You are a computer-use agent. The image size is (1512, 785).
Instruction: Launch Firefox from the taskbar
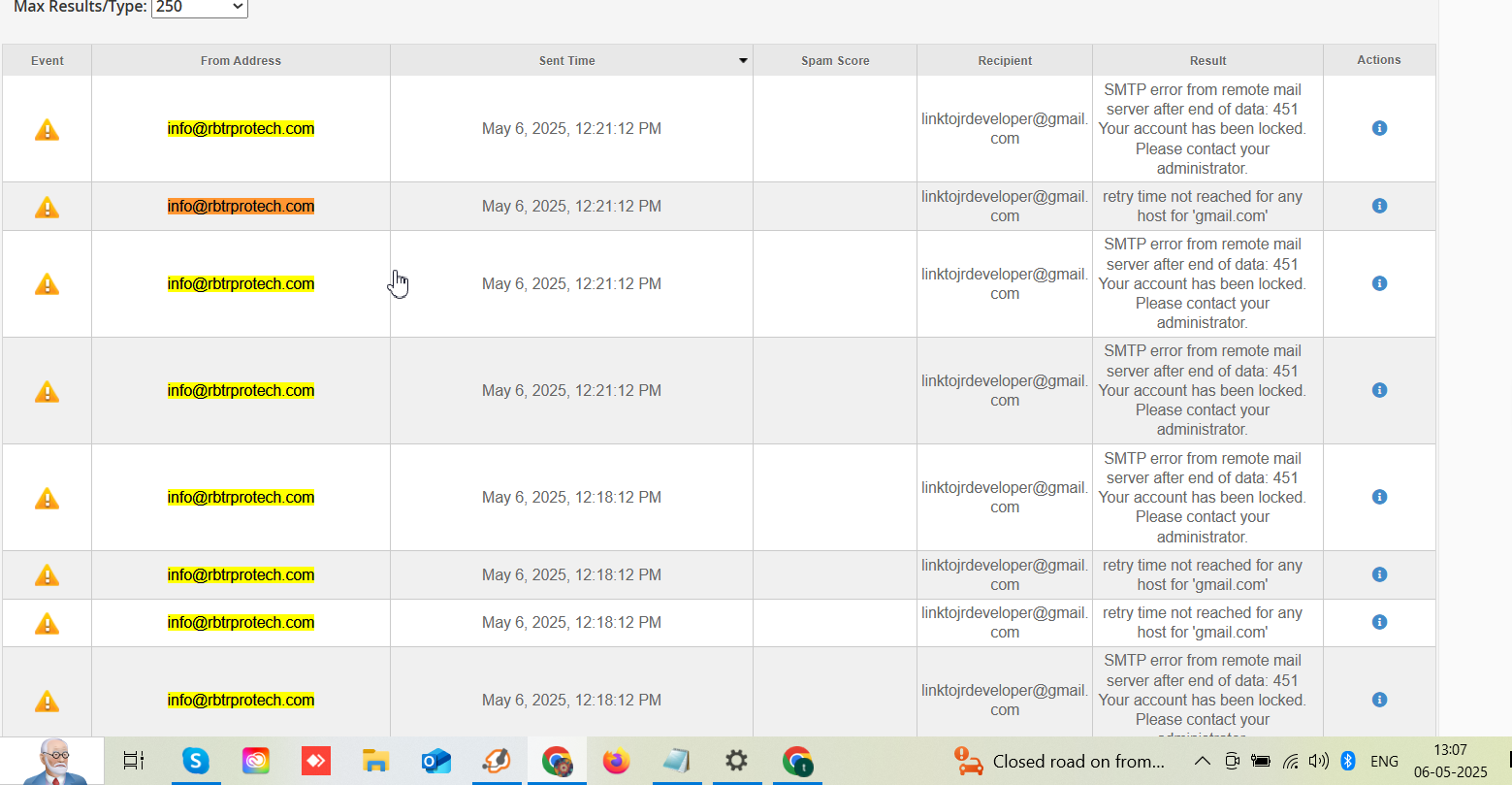tap(616, 762)
